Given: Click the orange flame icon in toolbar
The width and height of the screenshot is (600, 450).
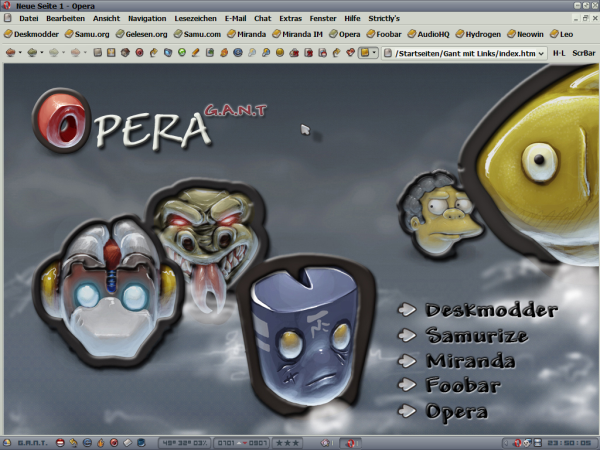Looking at the screenshot, I should point(224,53).
